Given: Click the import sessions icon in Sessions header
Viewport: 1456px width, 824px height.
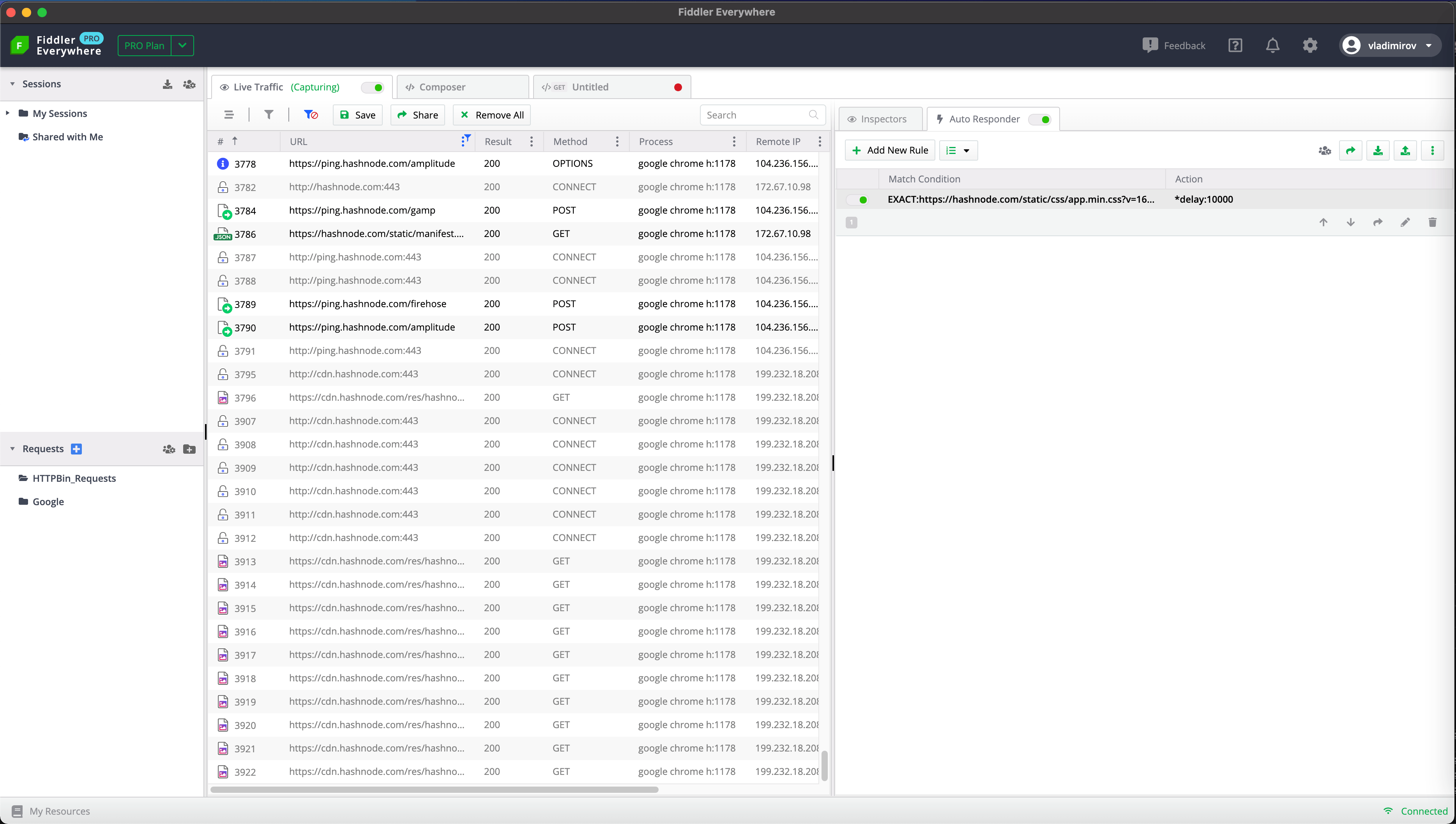Looking at the screenshot, I should [168, 84].
